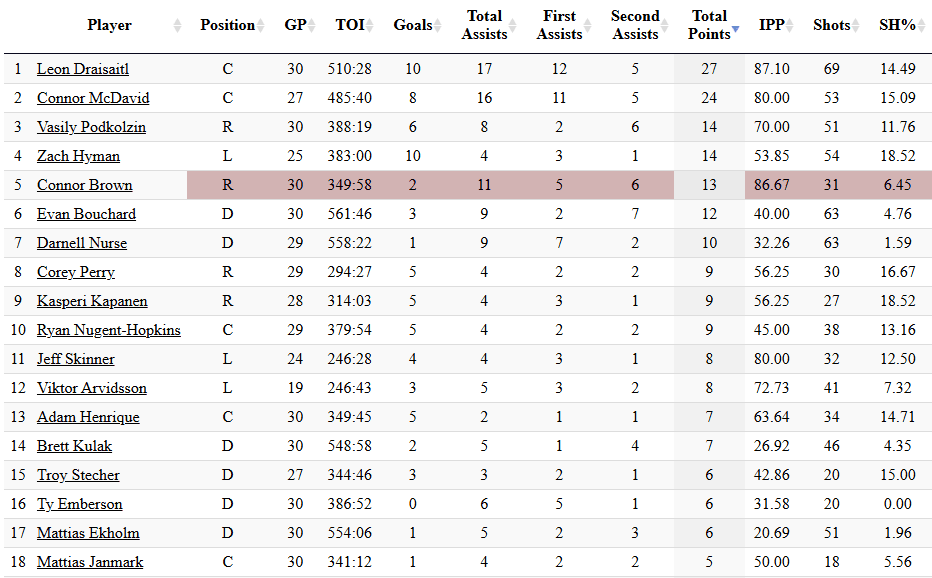The height and width of the screenshot is (578, 932).
Task: Go to Ryan Nugent-Hopkins profile link
Action: [x=109, y=330]
